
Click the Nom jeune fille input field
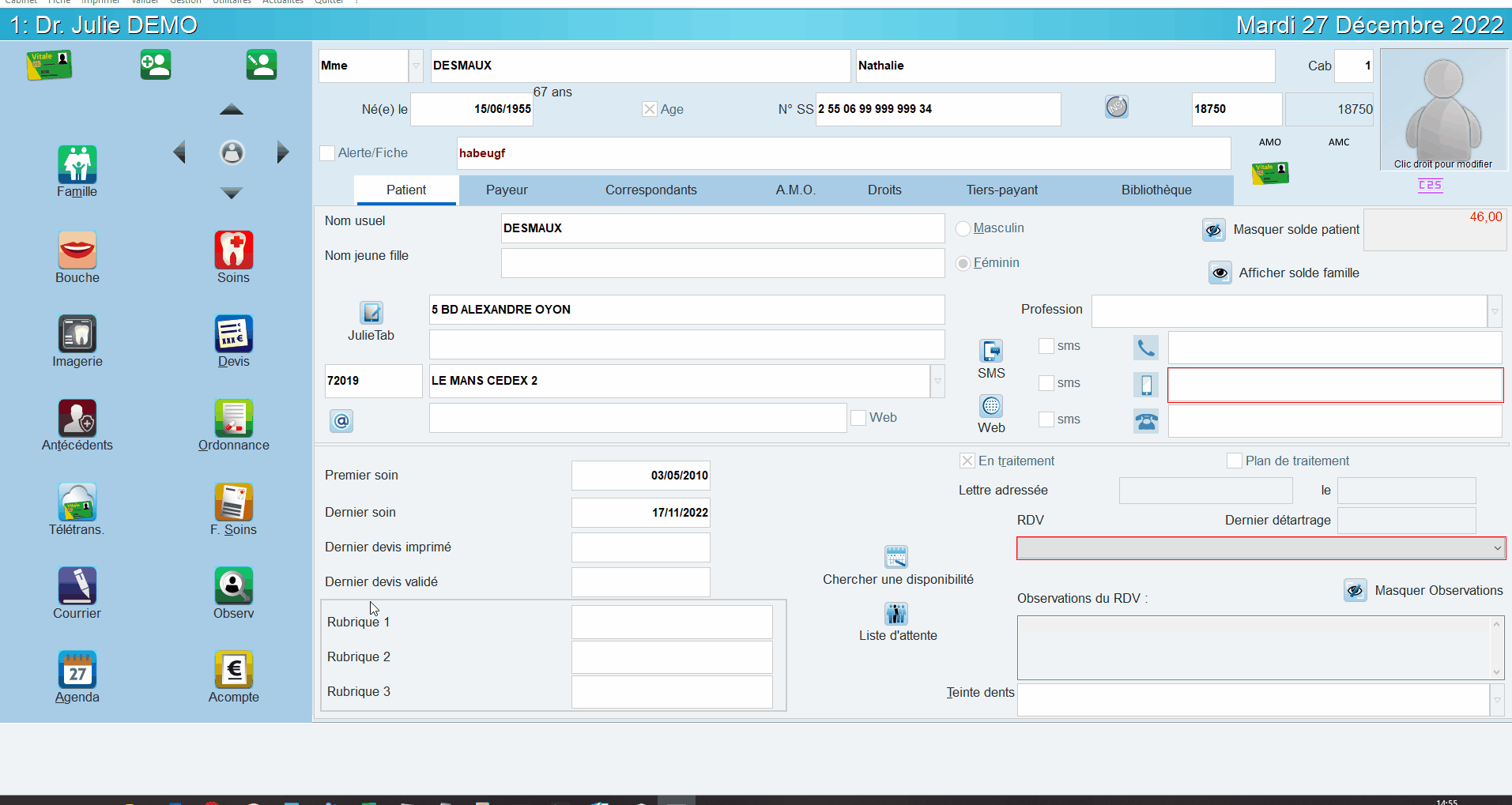click(x=722, y=263)
